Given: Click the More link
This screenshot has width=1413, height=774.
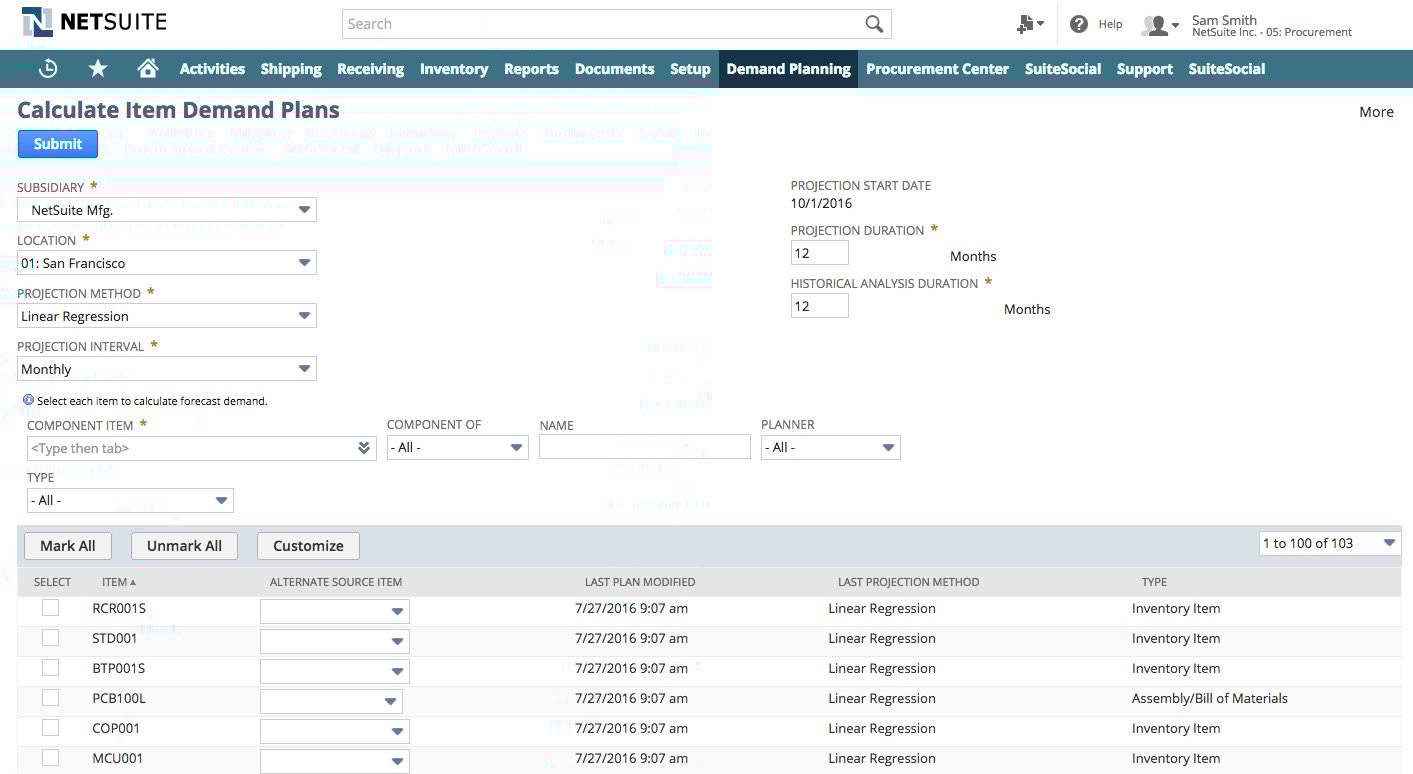Looking at the screenshot, I should pyautogui.click(x=1376, y=112).
